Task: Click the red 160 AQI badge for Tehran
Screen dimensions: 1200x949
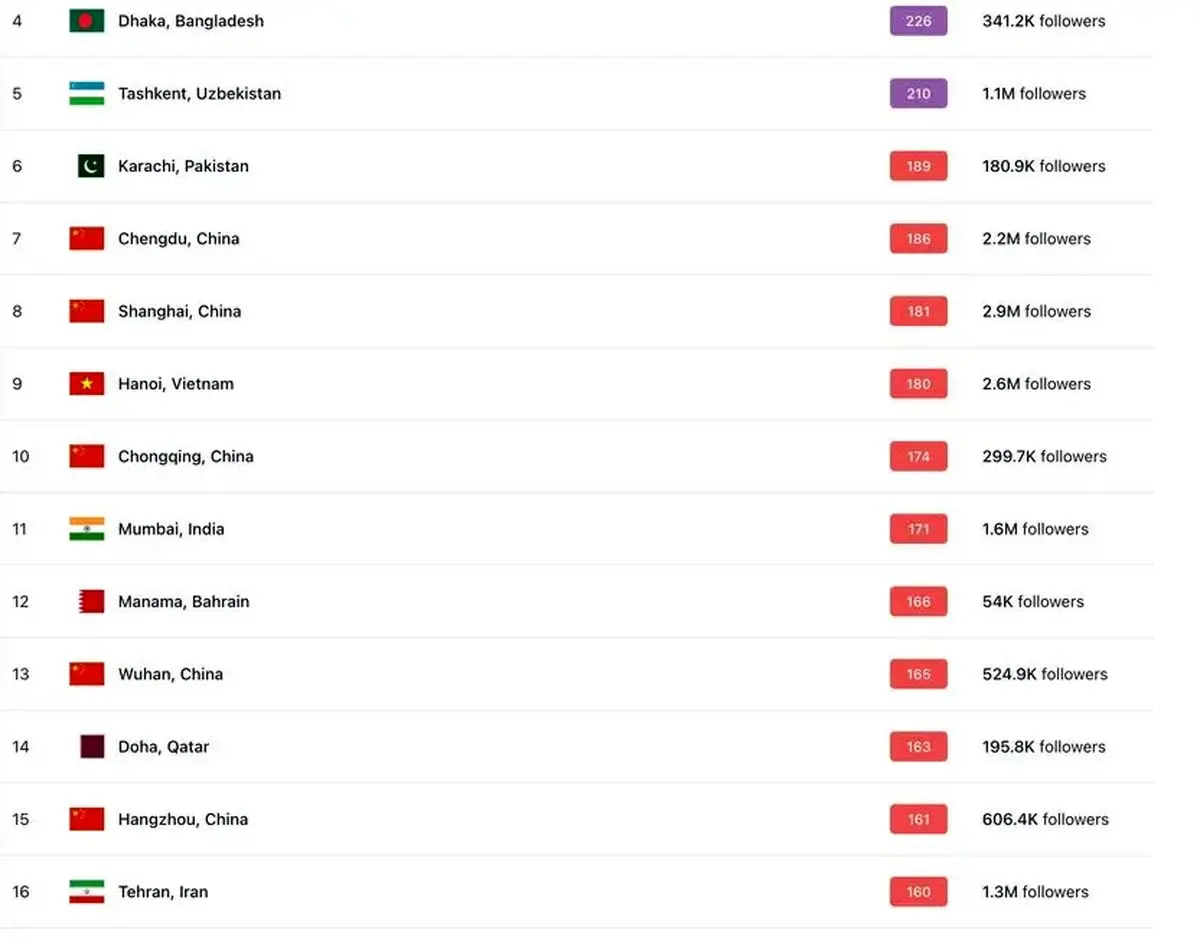Action: [x=918, y=892]
